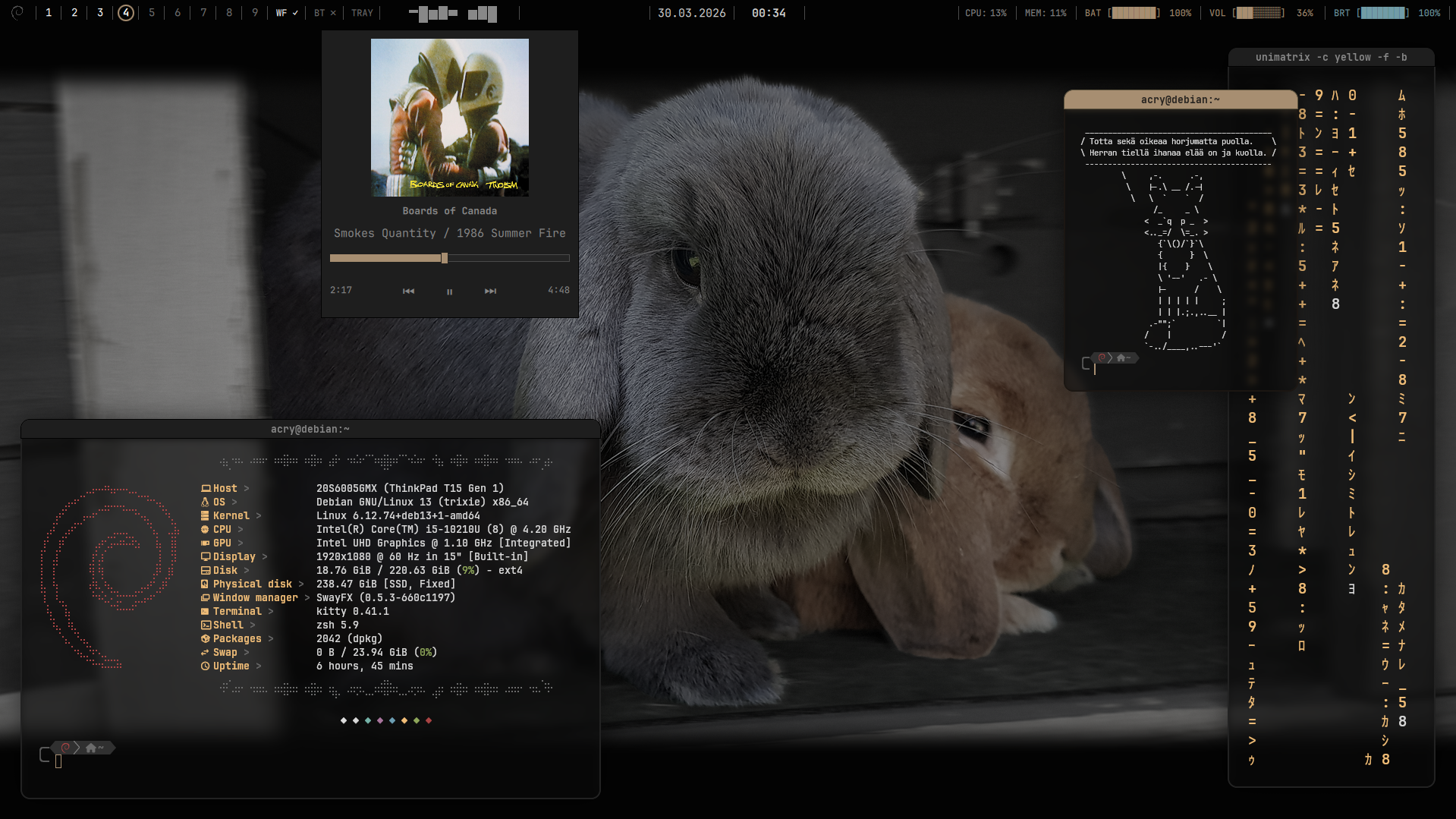The width and height of the screenshot is (1456, 819).
Task: Switch to workspace 9
Action: tap(255, 13)
